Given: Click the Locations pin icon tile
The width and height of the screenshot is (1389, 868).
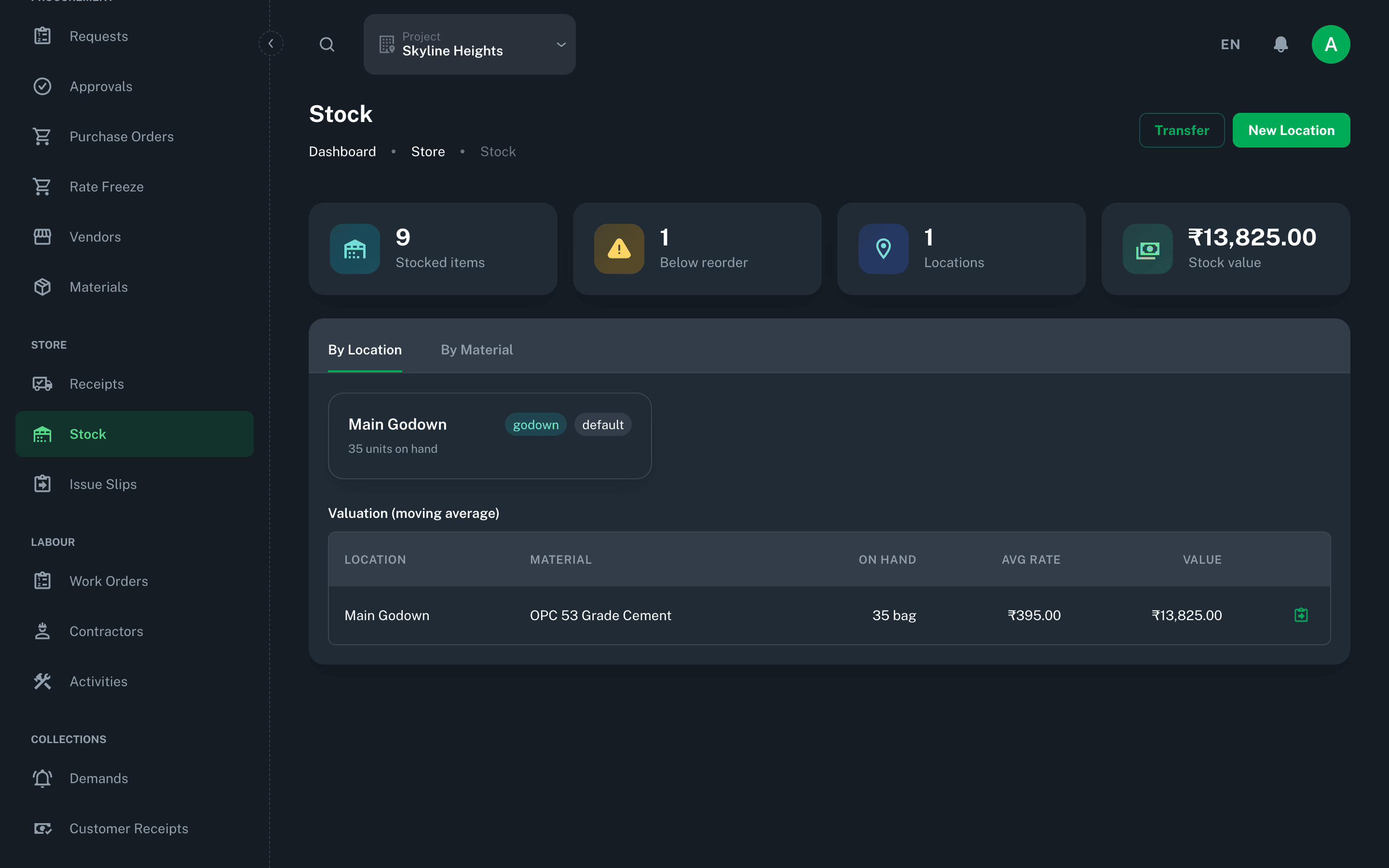Looking at the screenshot, I should click(x=883, y=248).
